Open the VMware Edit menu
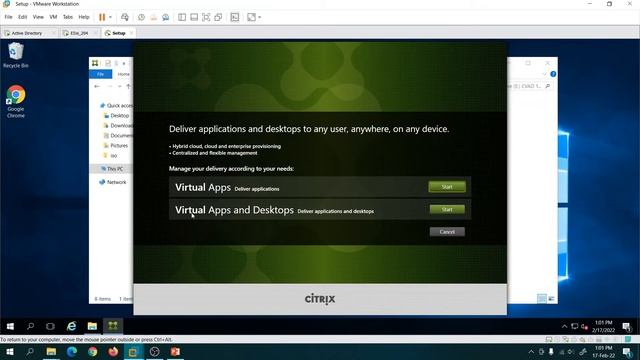Screen dimensions: 640x360 (x=22, y=17)
